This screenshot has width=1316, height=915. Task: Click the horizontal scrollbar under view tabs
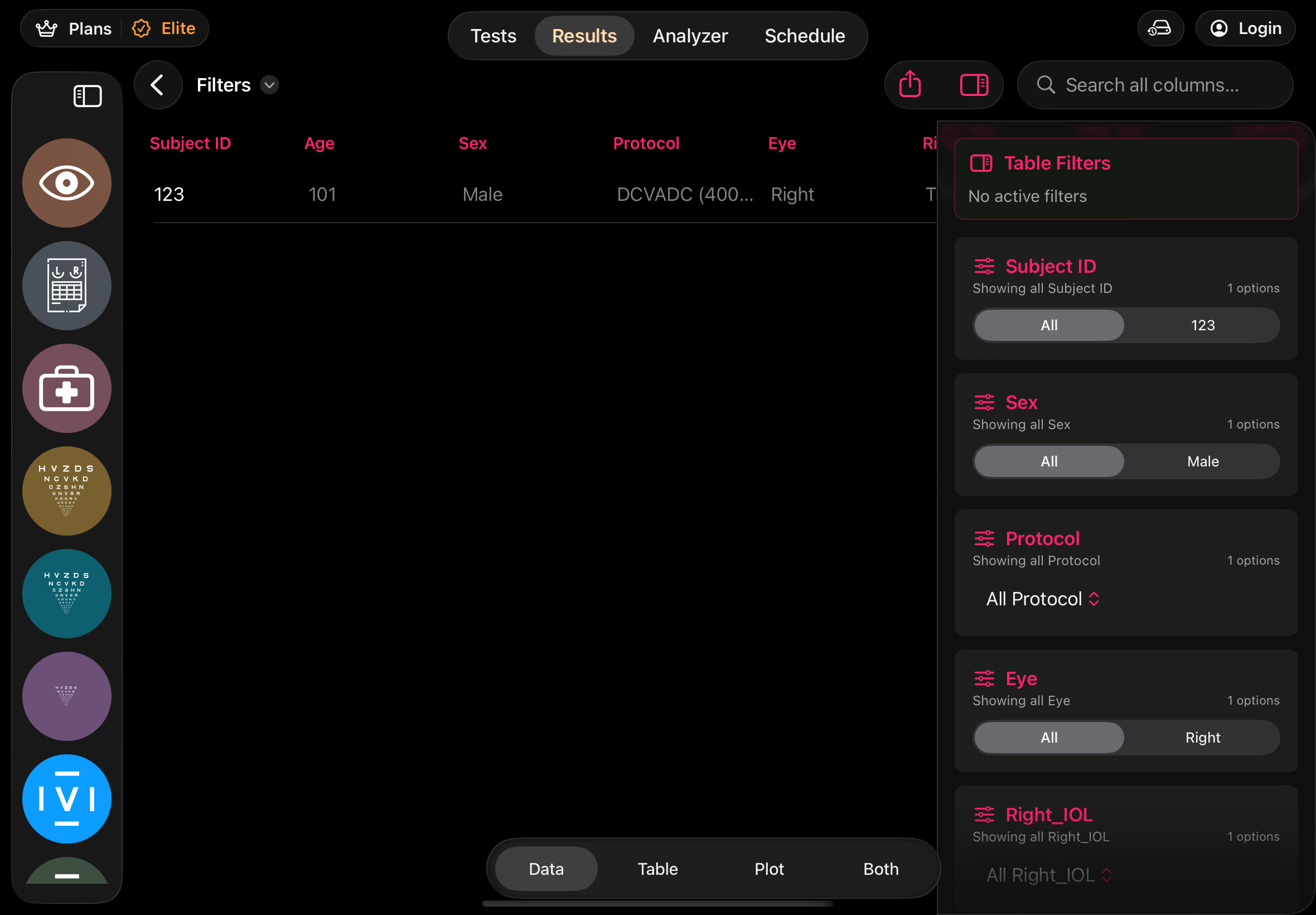pos(657,903)
